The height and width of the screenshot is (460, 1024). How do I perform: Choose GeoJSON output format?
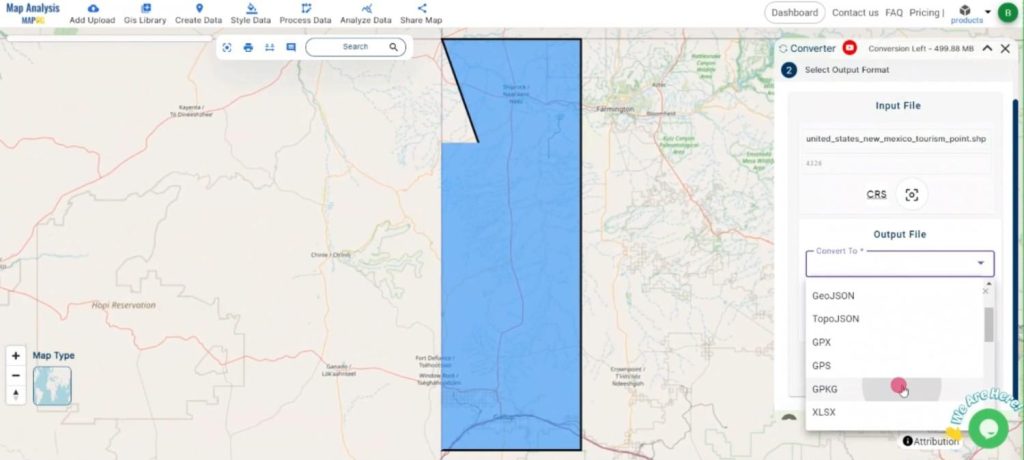click(833, 296)
